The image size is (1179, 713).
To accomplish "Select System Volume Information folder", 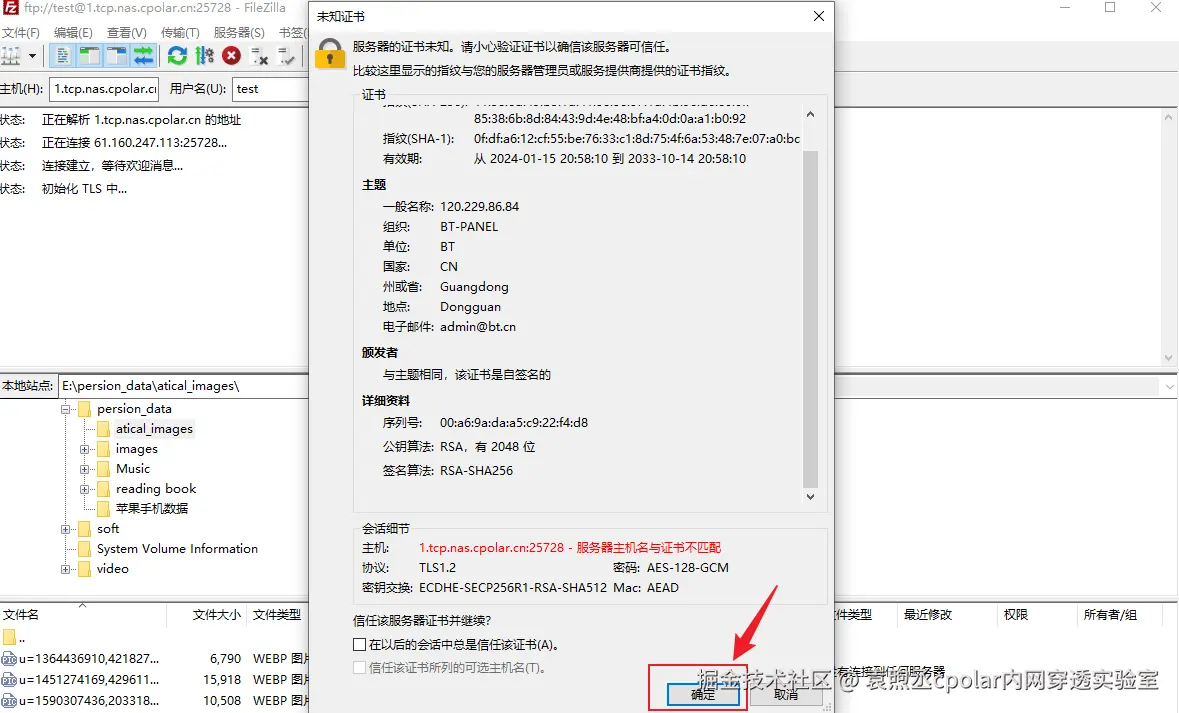I will 177,549.
